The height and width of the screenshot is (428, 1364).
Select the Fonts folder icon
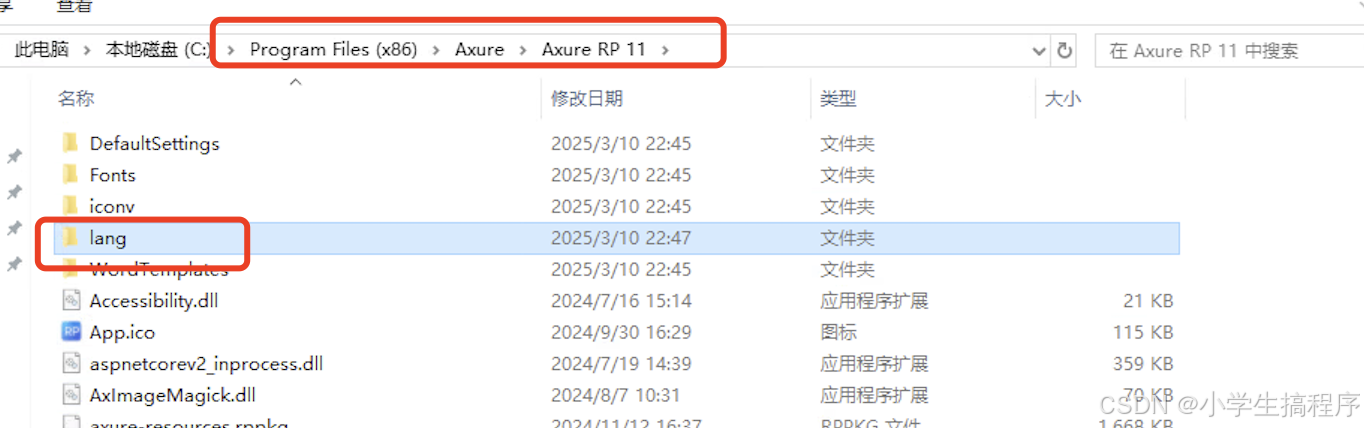70,174
